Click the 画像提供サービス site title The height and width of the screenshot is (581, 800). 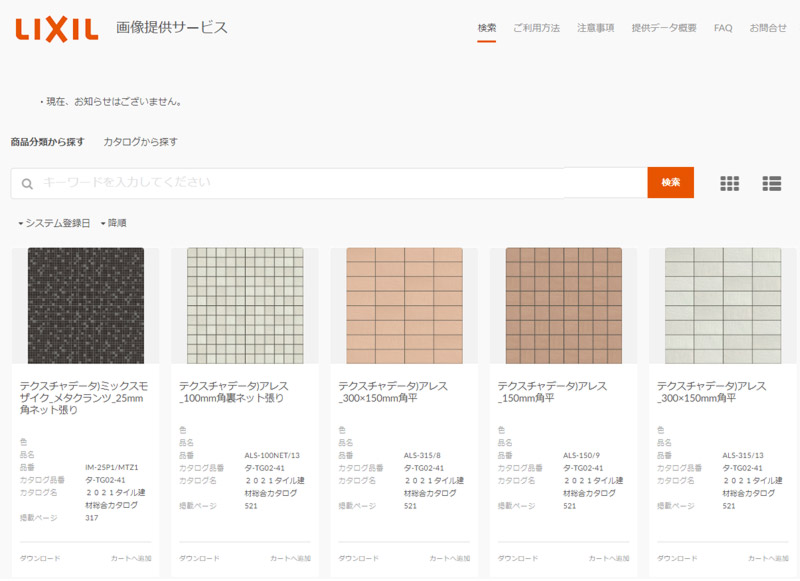point(171,28)
